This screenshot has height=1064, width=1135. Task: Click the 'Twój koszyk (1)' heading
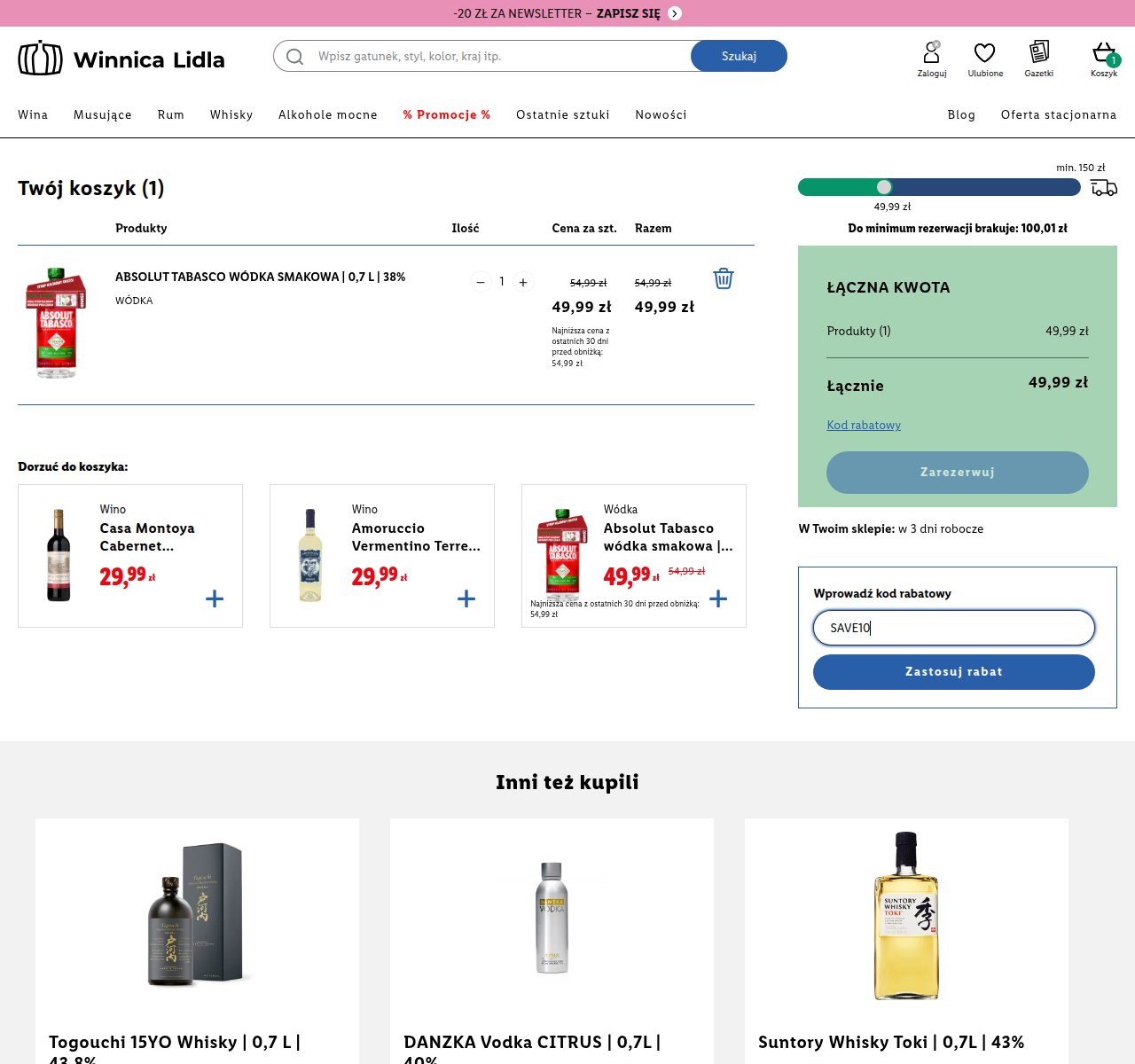point(91,188)
